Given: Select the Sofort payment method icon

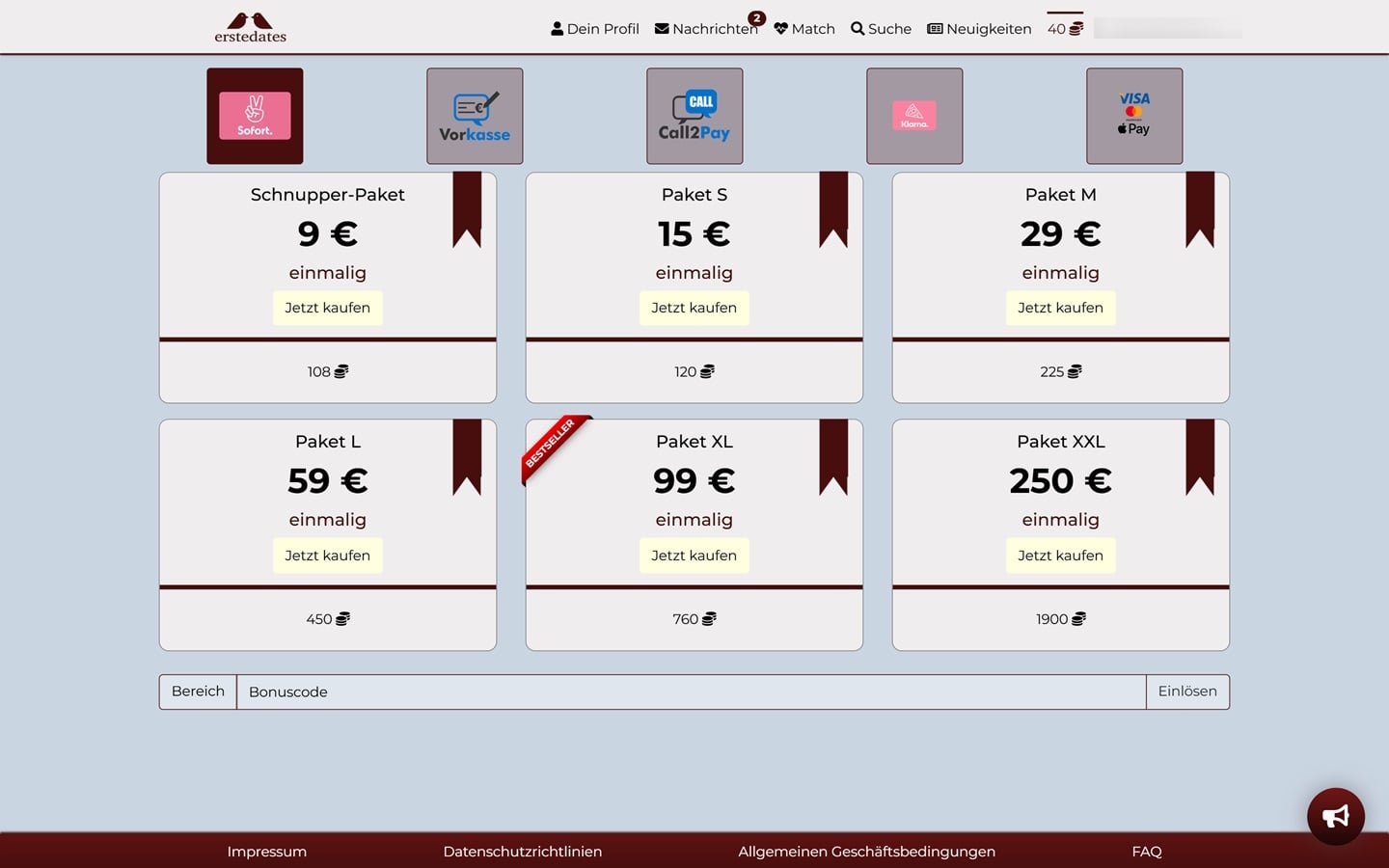Looking at the screenshot, I should pos(255,116).
